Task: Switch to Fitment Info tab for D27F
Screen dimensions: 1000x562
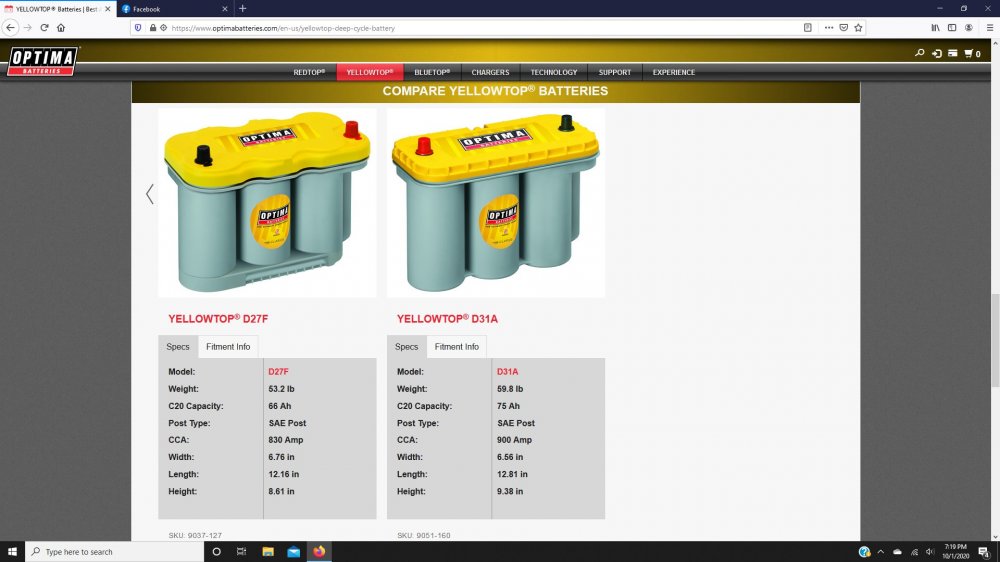Action: coord(228,347)
